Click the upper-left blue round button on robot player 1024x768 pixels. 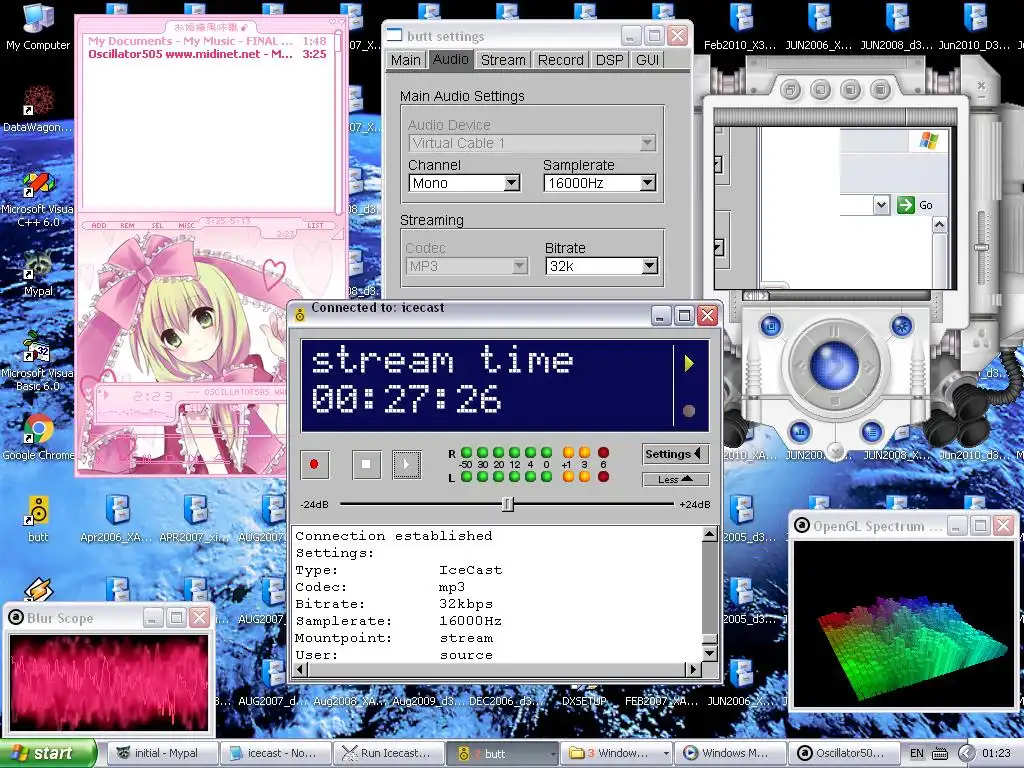(x=771, y=325)
